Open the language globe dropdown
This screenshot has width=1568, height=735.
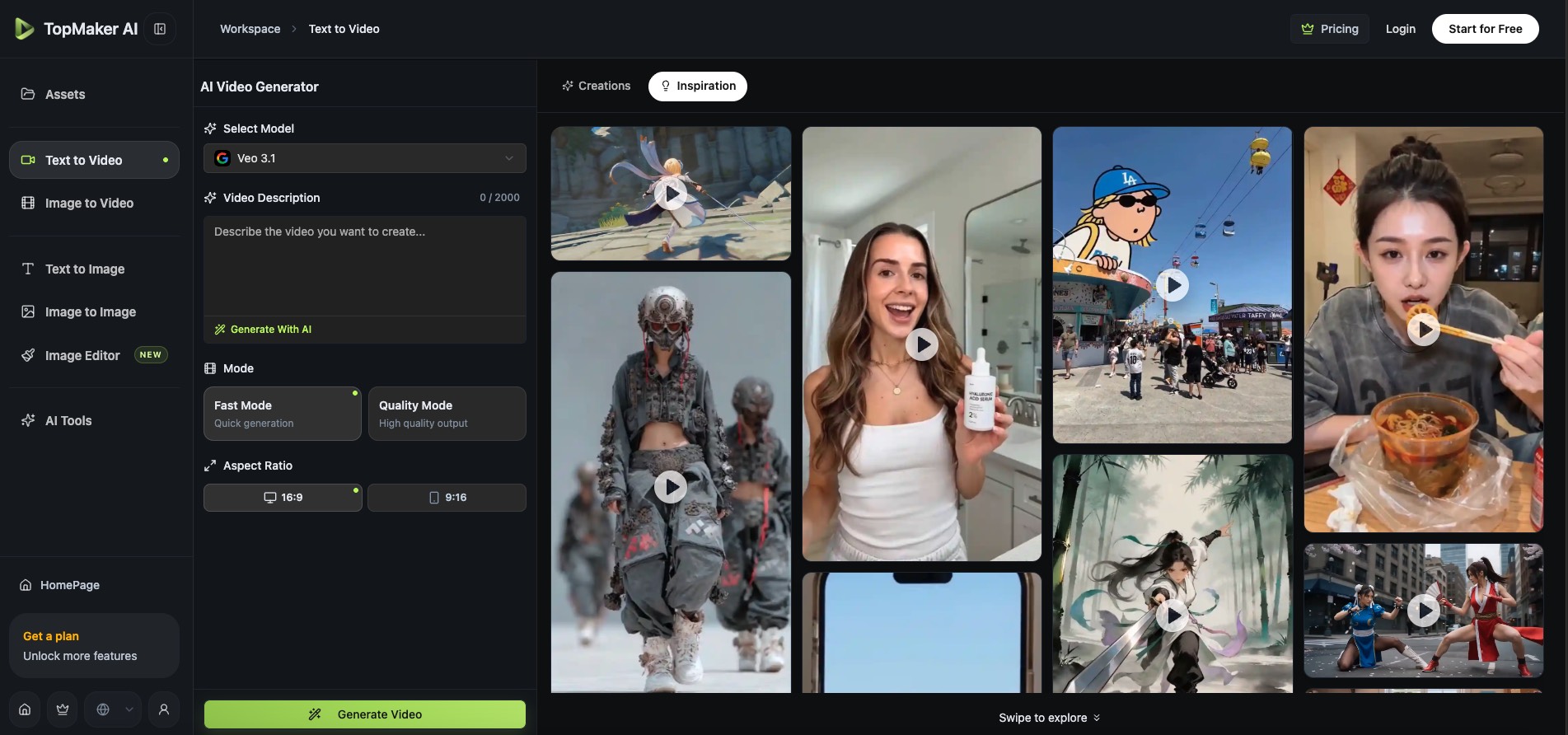click(113, 709)
